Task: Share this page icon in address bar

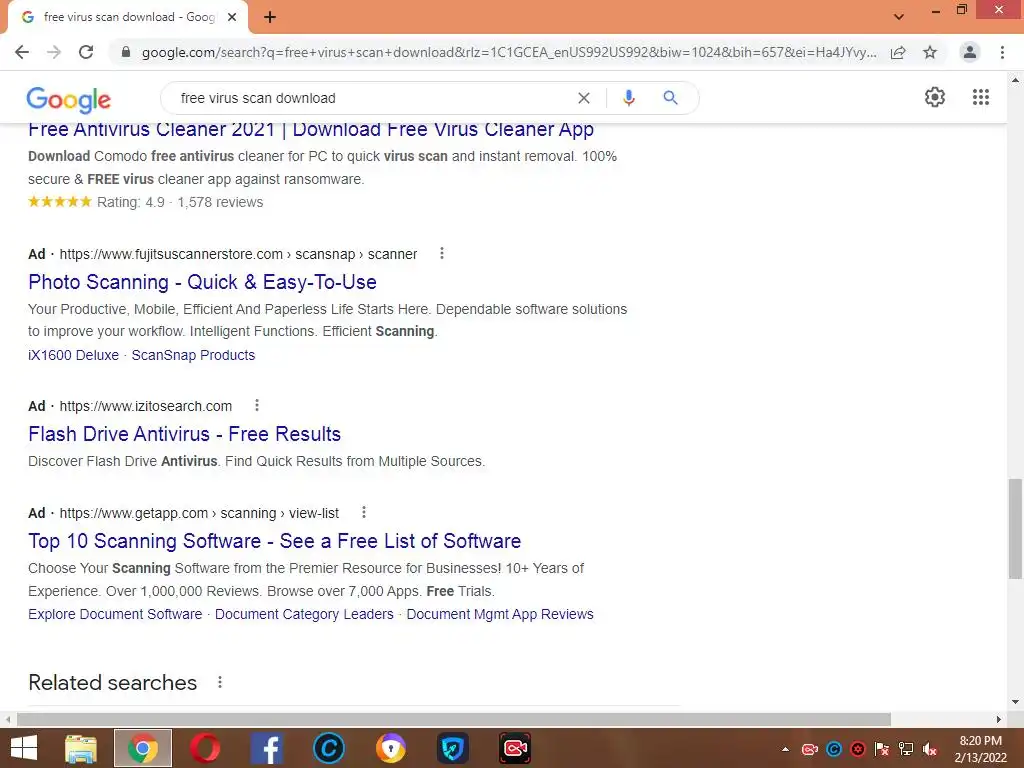Action: point(898,52)
